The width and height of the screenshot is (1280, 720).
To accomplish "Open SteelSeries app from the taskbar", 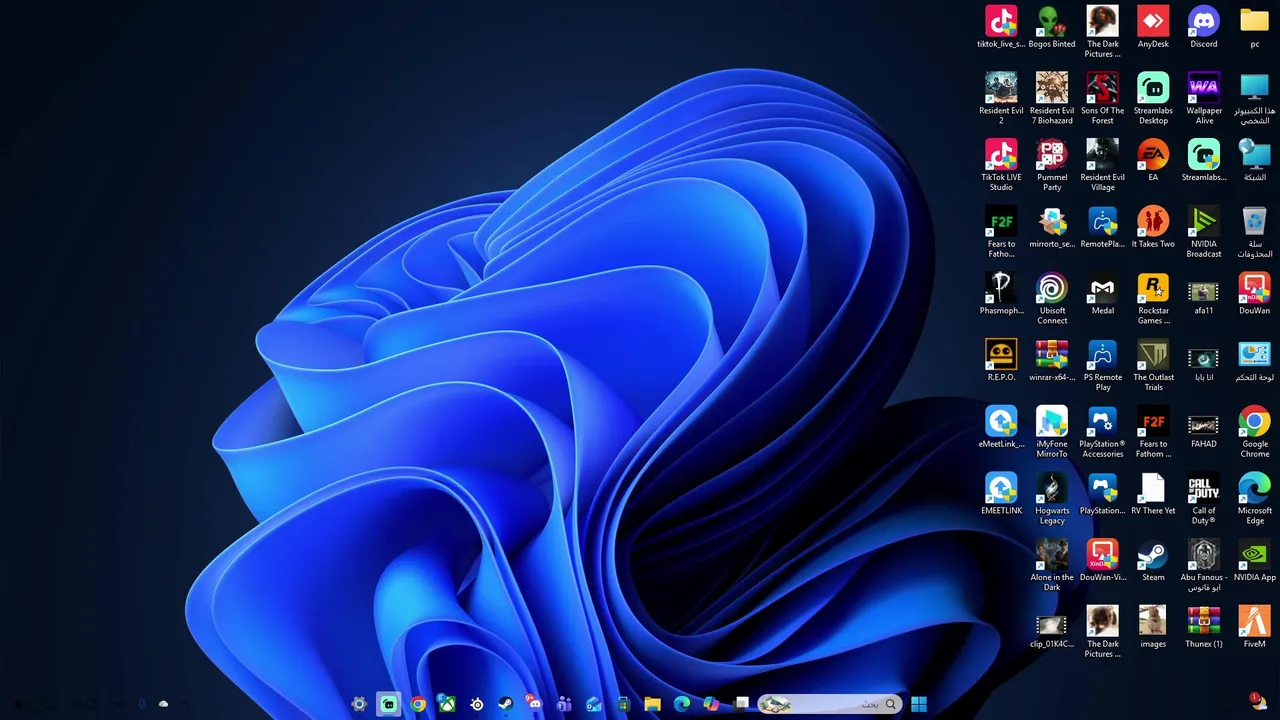I will pyautogui.click(x=477, y=704).
